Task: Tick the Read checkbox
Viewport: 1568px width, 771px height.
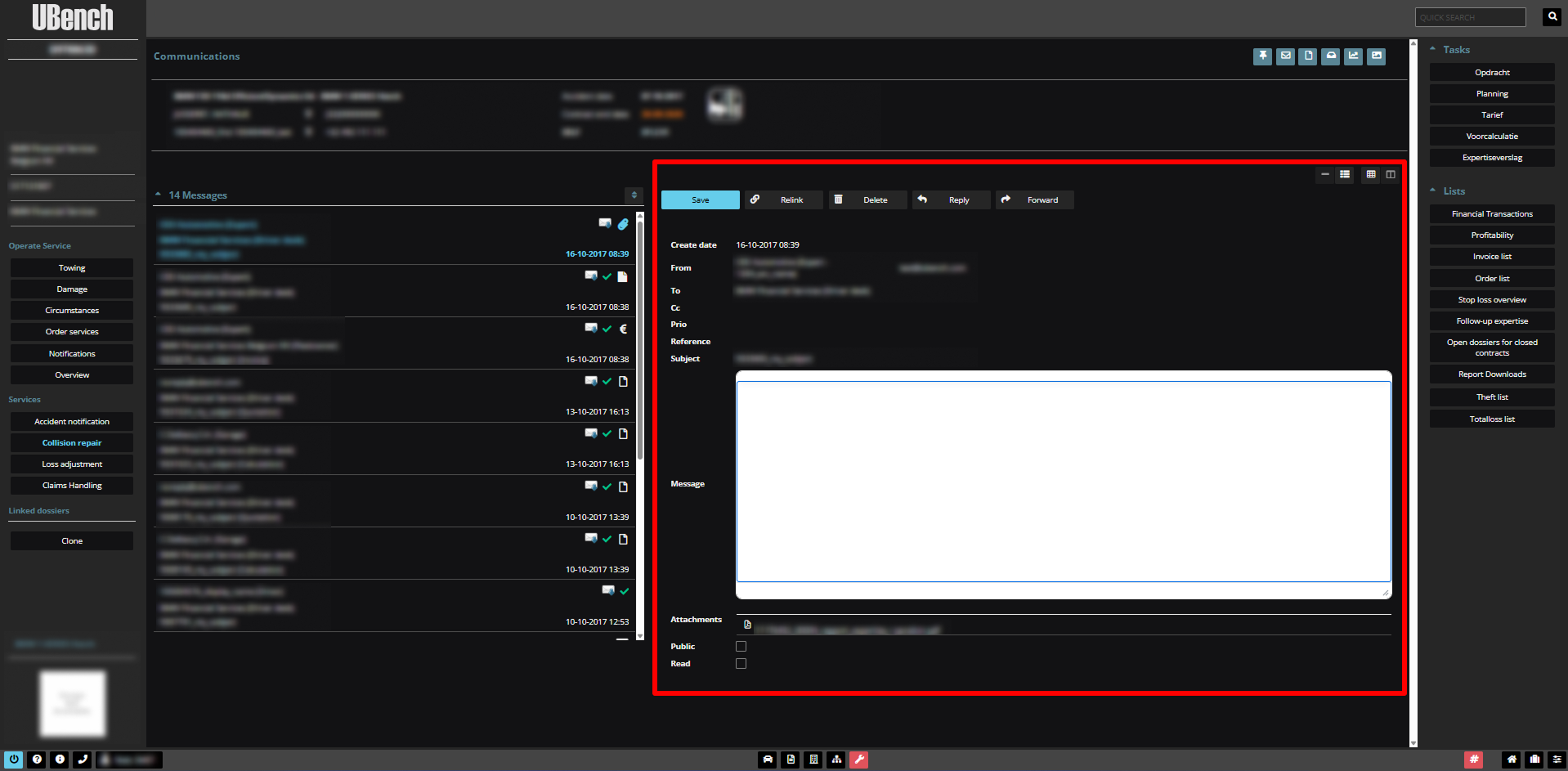Action: pos(741,664)
